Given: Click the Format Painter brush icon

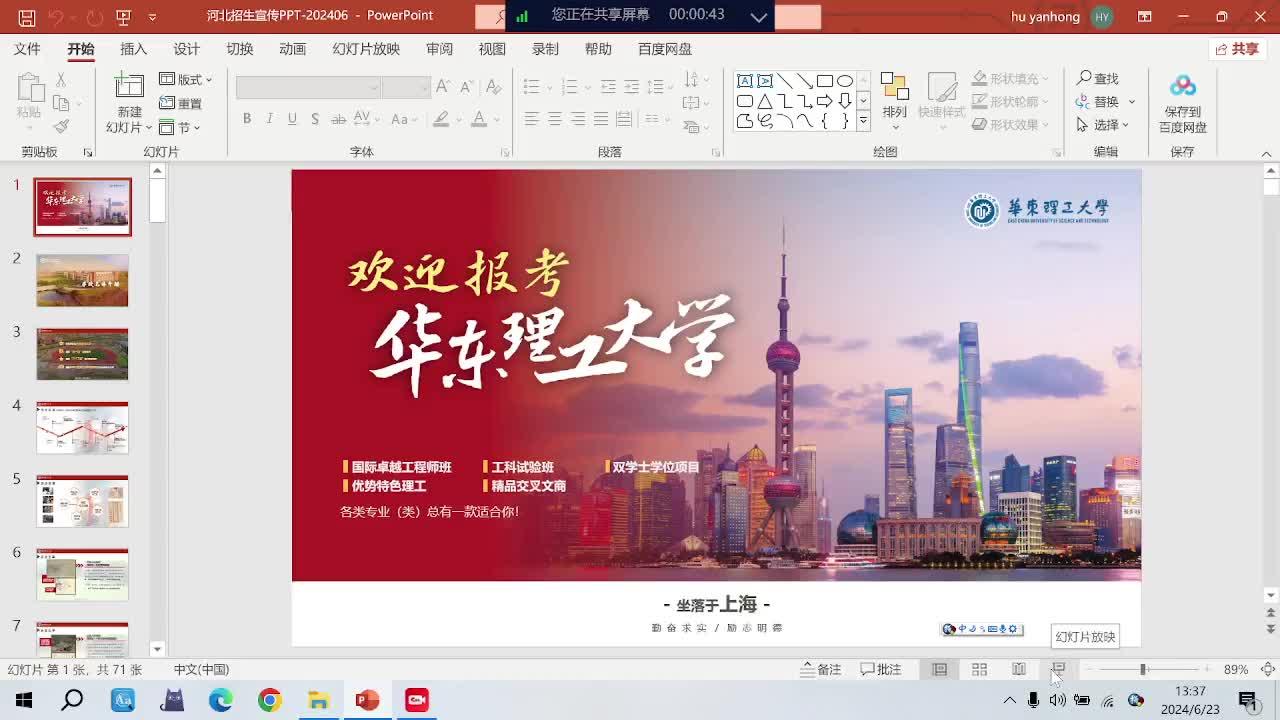Looking at the screenshot, I should (61, 126).
